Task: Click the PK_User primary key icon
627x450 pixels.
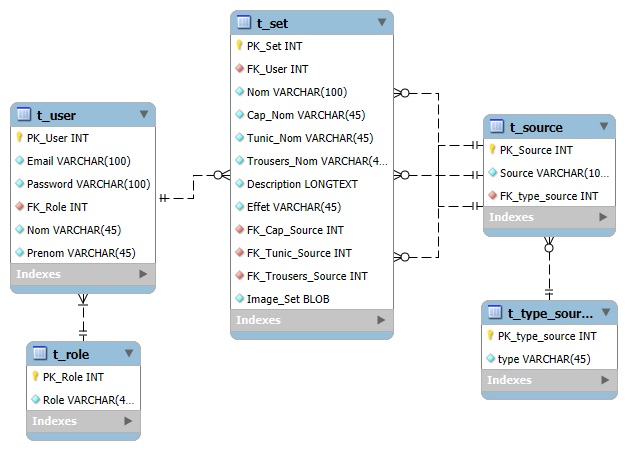Action: tap(19, 137)
